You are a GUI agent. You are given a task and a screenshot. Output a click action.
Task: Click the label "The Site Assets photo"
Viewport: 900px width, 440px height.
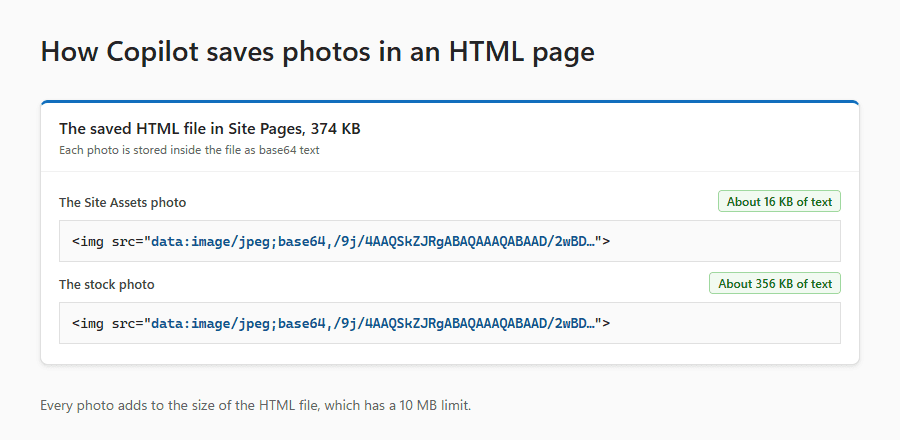coord(122,203)
